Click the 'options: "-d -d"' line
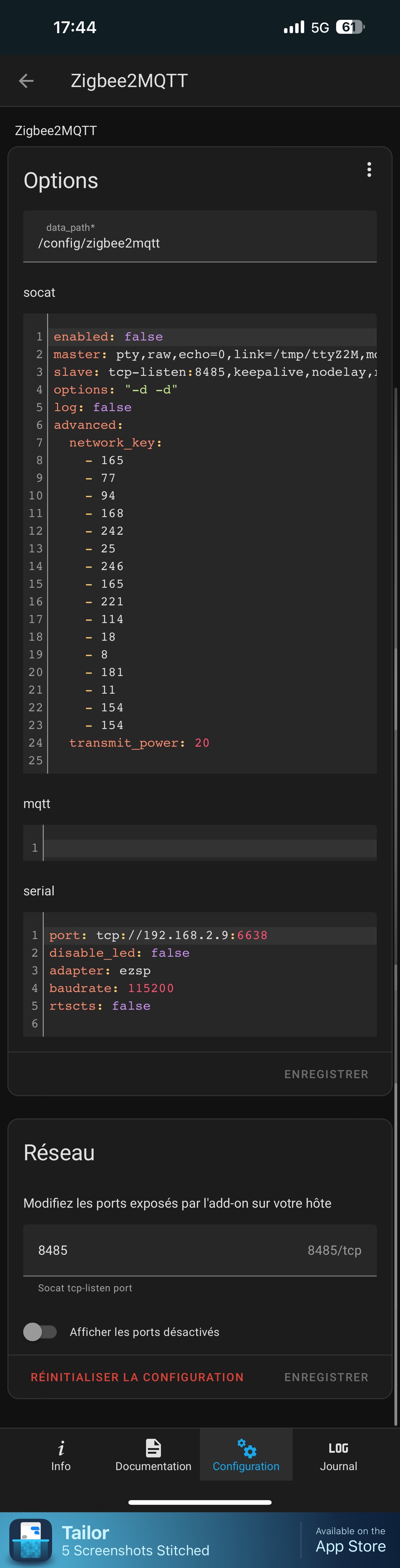Viewport: 400px width, 1568px height. (x=116, y=389)
